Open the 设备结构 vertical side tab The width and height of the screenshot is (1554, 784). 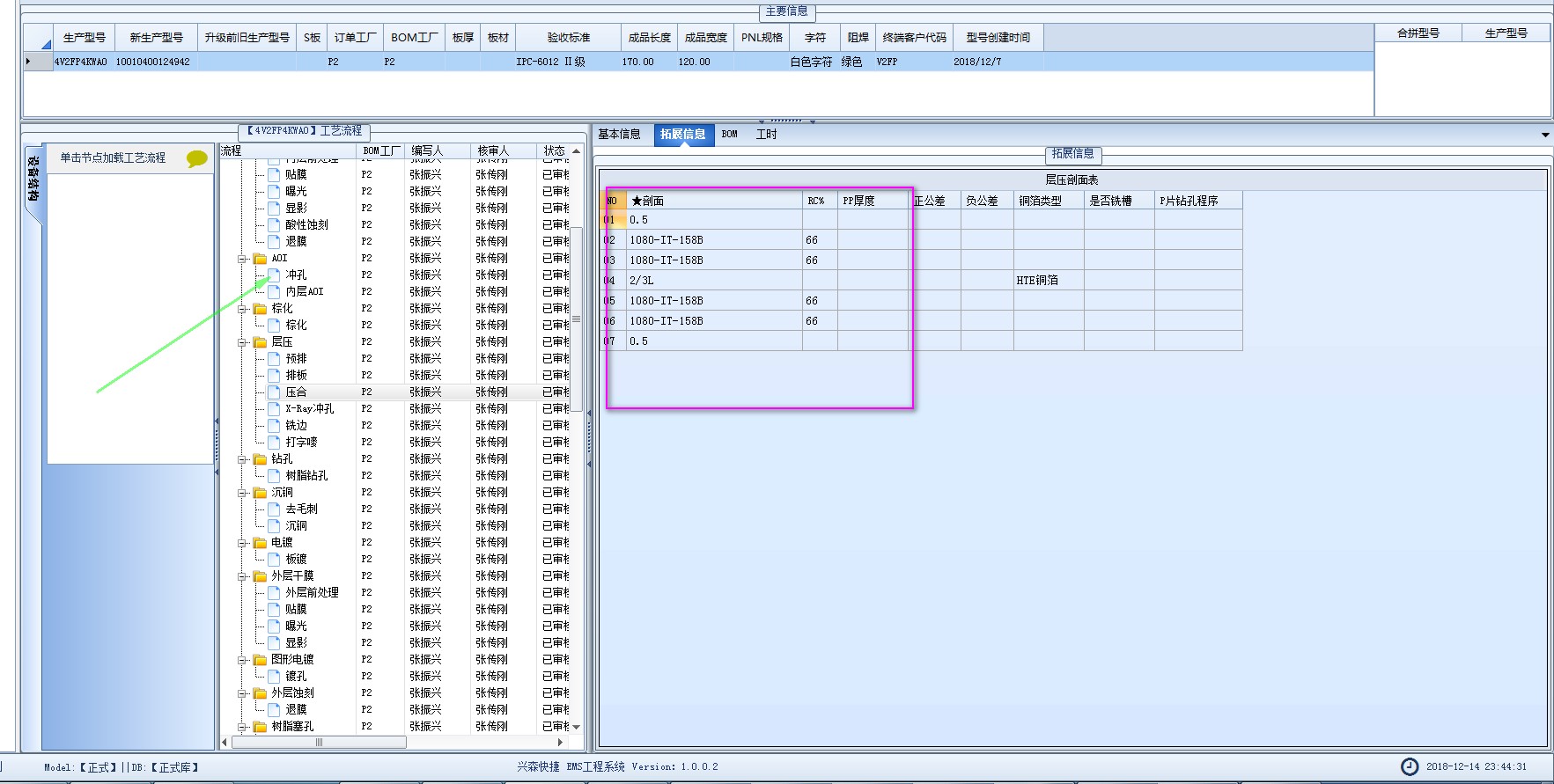coord(33,181)
